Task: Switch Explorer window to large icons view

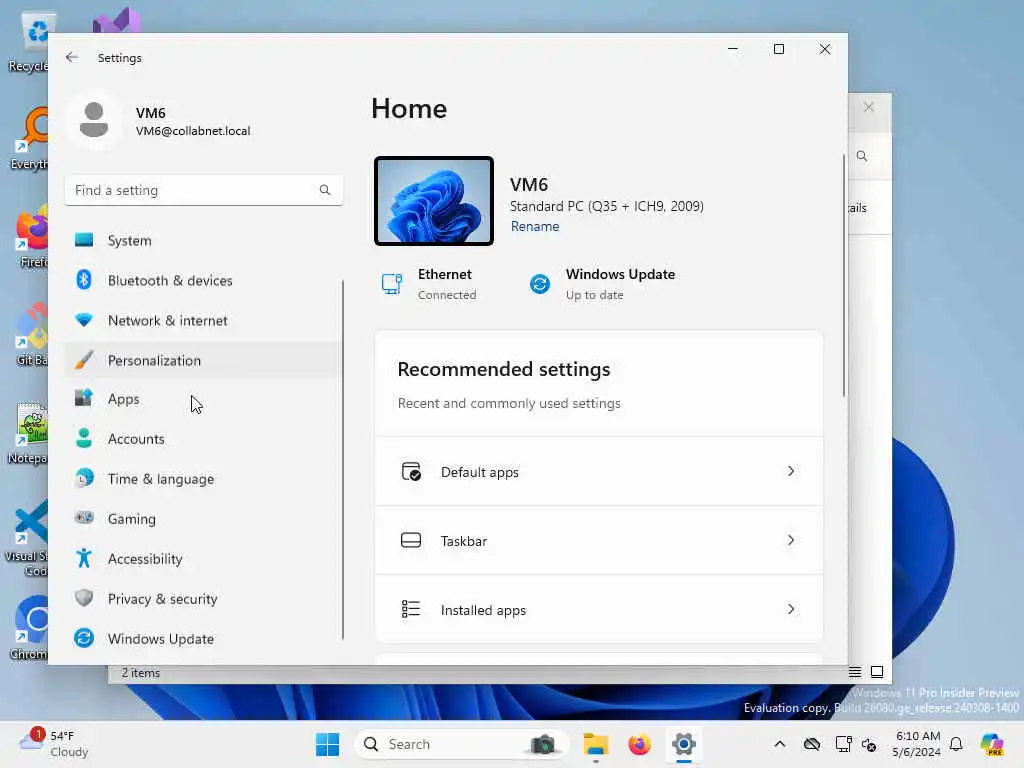Action: (877, 672)
